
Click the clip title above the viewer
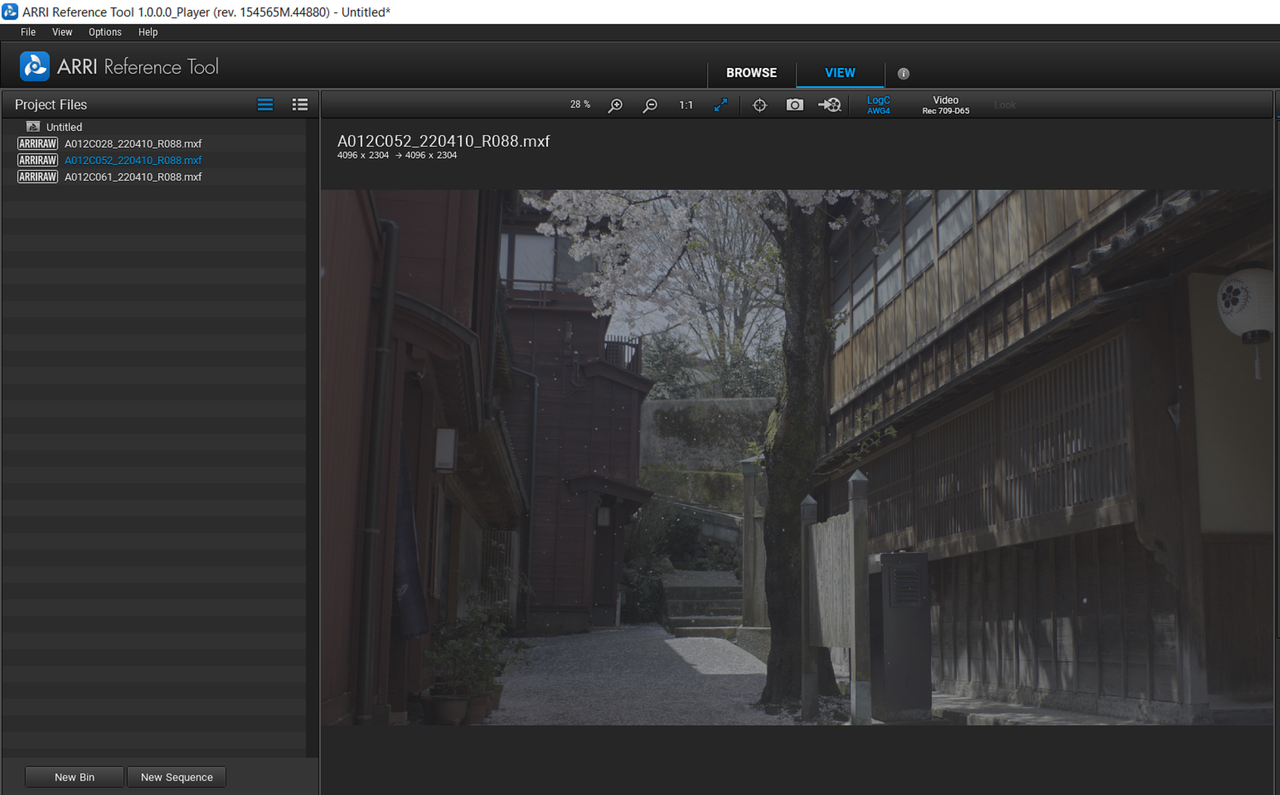point(444,141)
